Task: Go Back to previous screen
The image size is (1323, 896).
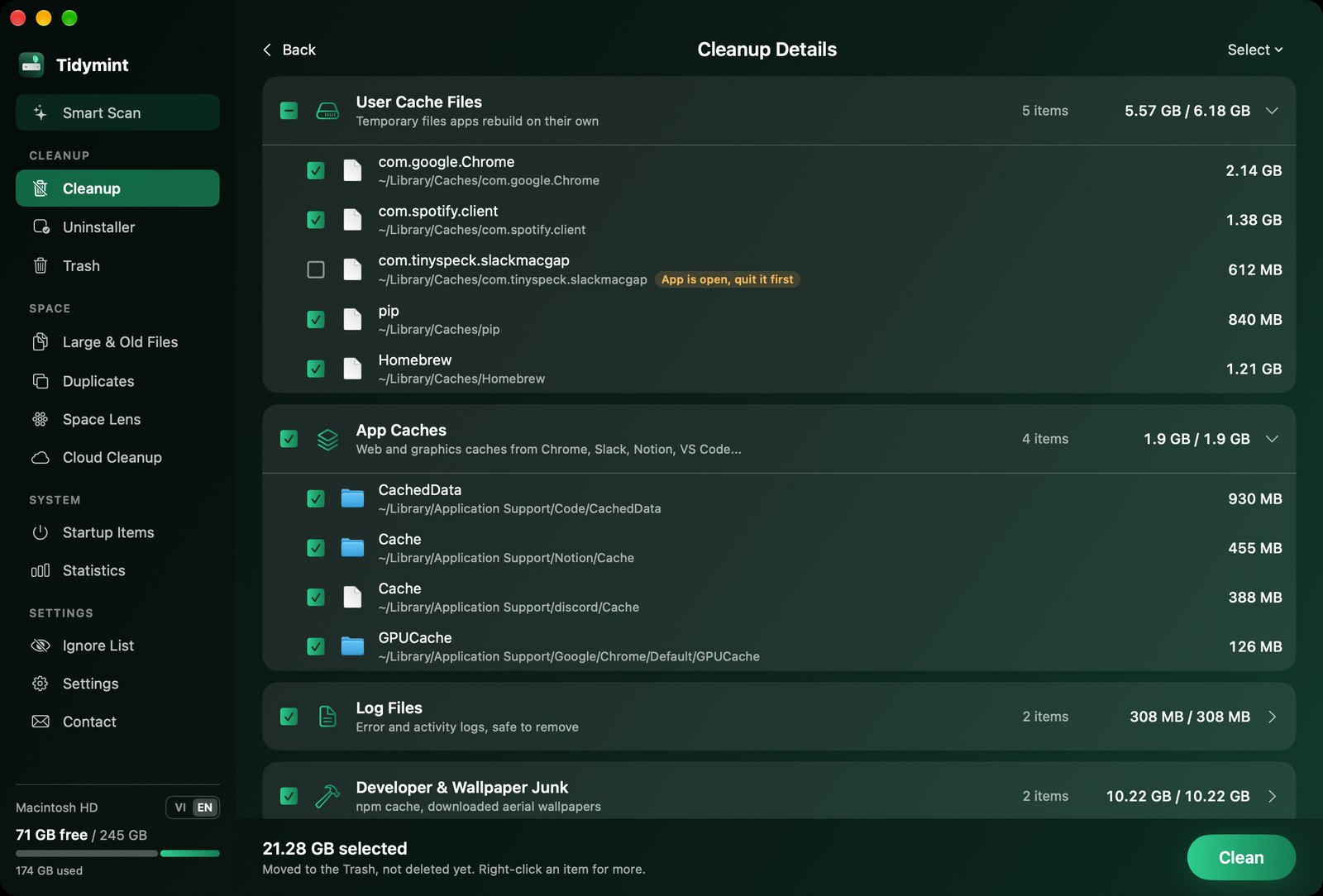Action: (x=289, y=50)
